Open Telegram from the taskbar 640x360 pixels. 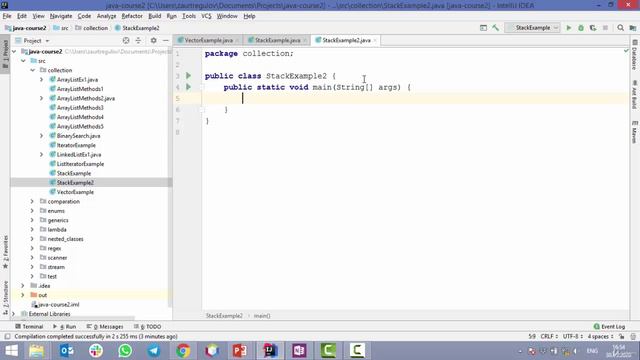[x=154, y=351]
